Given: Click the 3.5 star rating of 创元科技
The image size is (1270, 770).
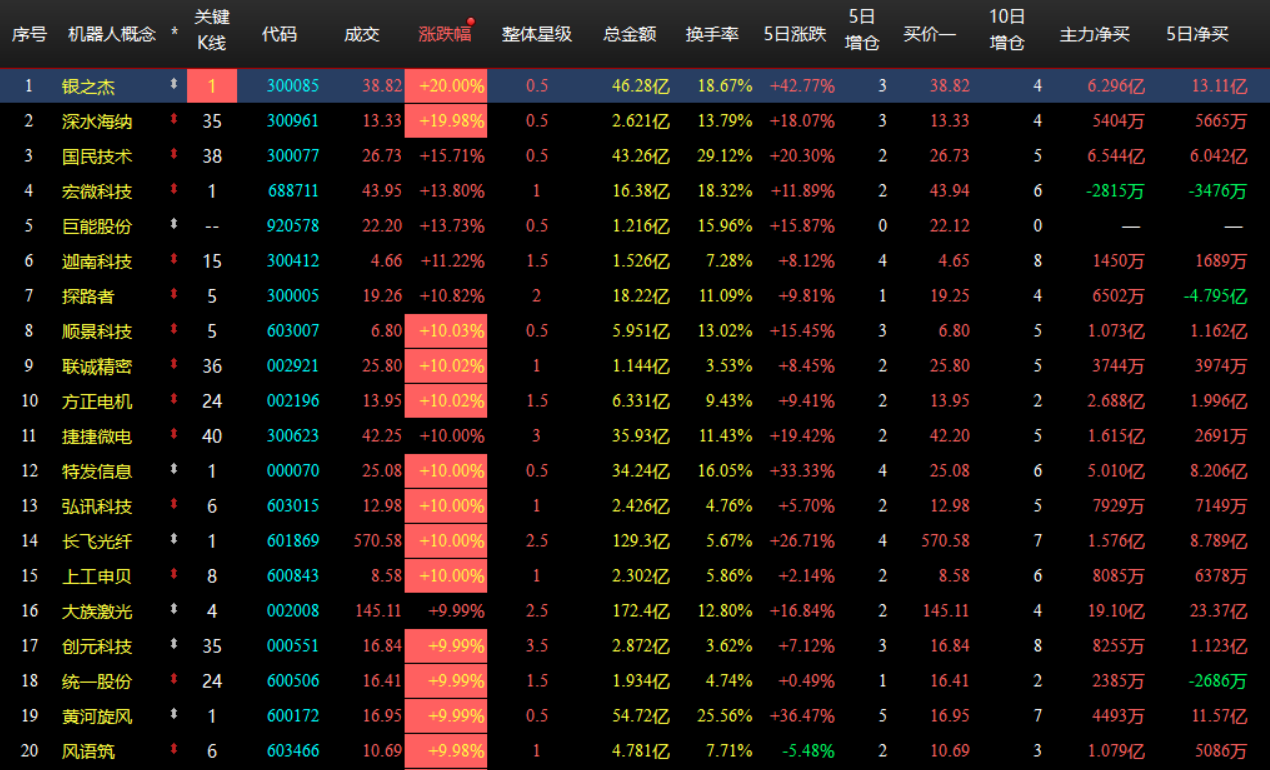Looking at the screenshot, I should click(537, 646).
